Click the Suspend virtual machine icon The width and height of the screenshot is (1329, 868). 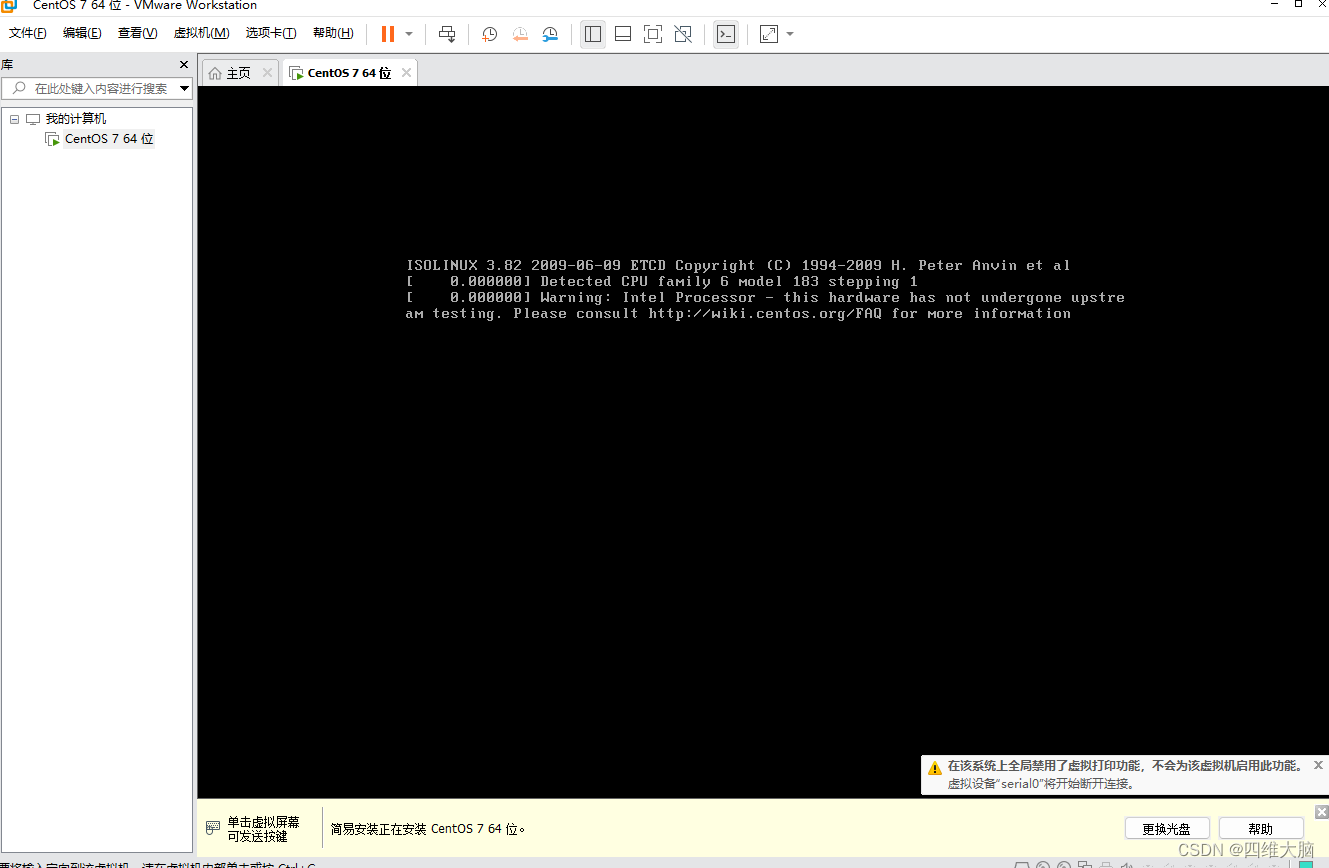pos(387,33)
